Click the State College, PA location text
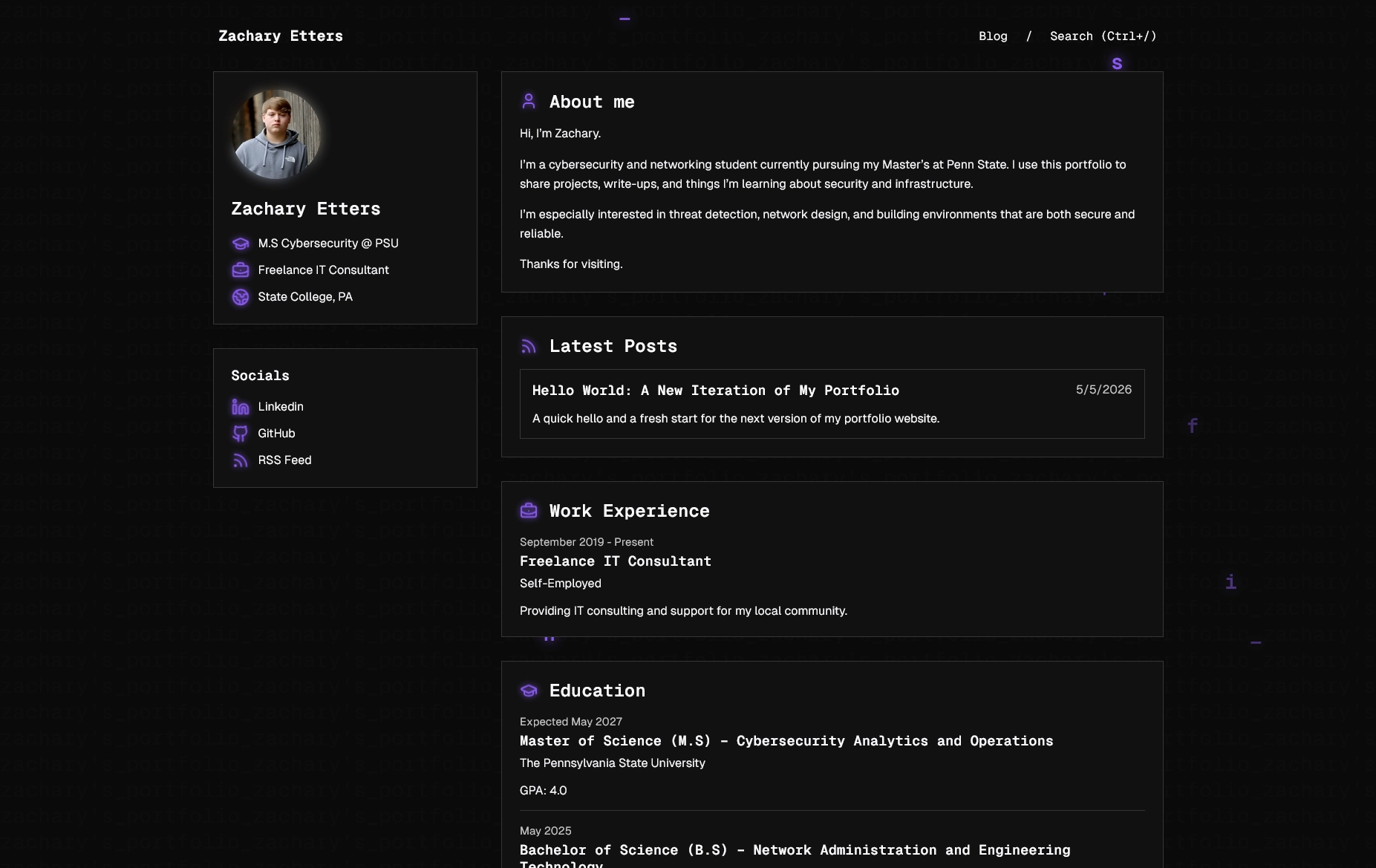The image size is (1376, 868). [x=305, y=296]
